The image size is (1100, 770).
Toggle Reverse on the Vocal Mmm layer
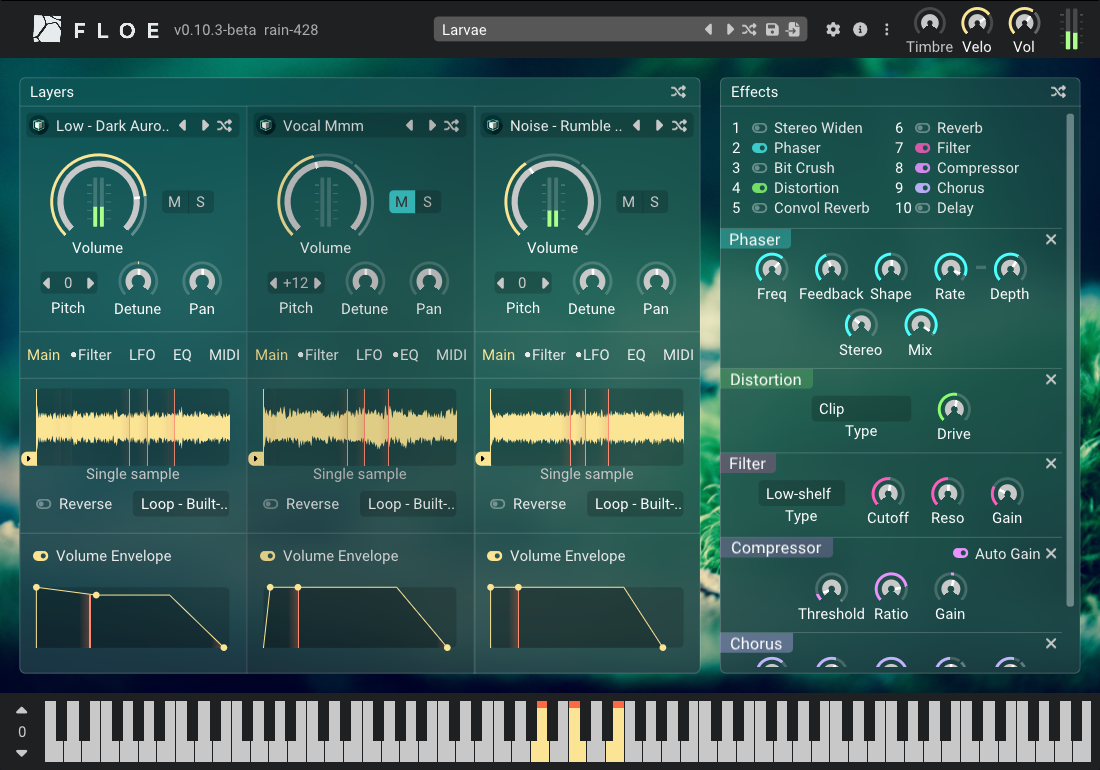(270, 504)
